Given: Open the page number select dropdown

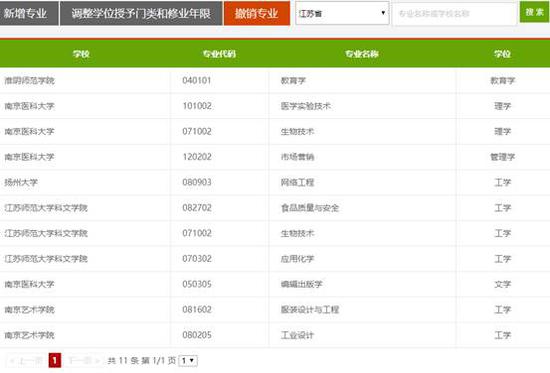Looking at the screenshot, I should pyautogui.click(x=188, y=361).
